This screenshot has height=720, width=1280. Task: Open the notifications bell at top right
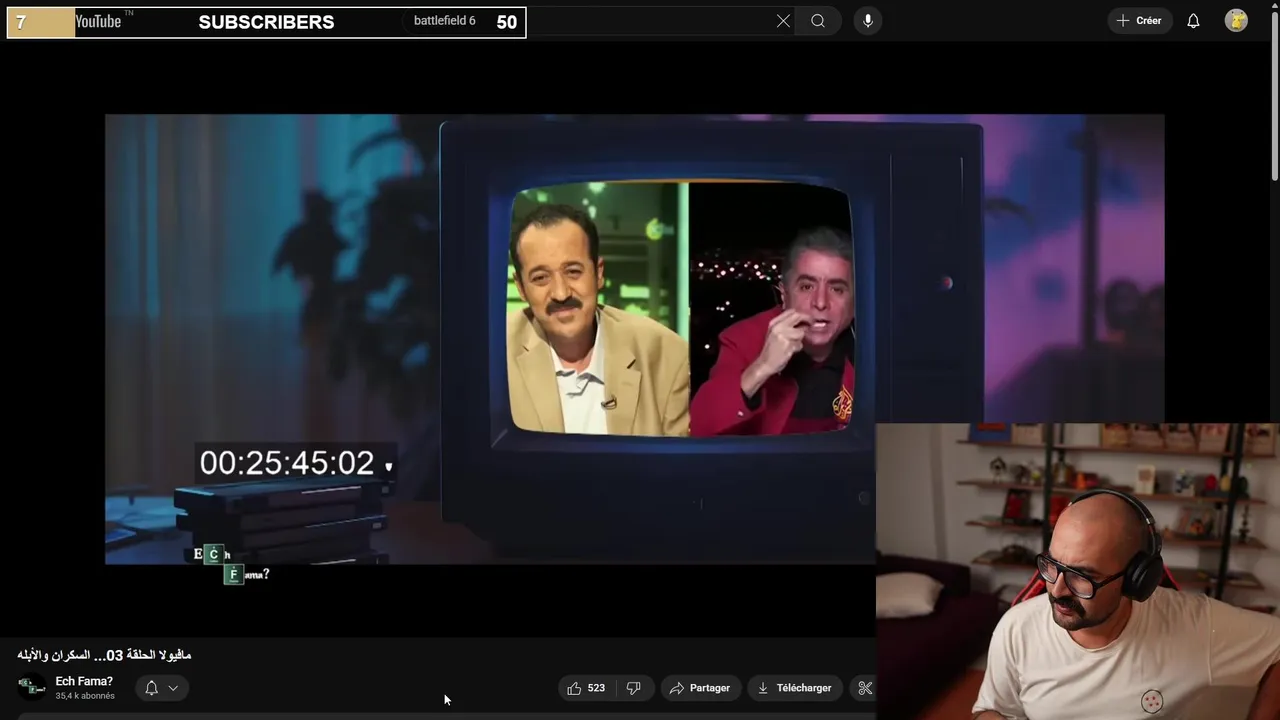[1193, 21]
